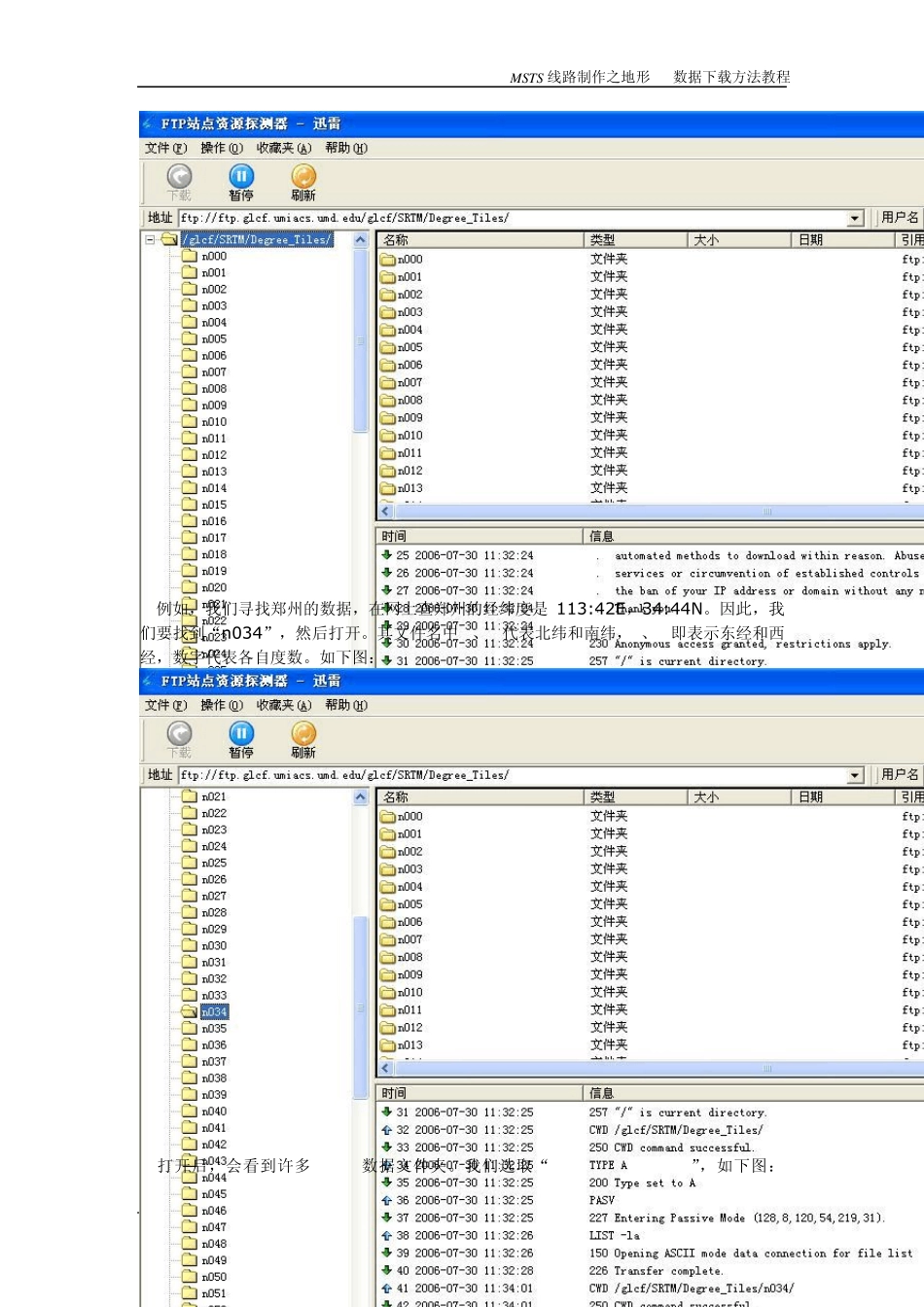Image resolution: width=924 pixels, height=1307 pixels.
Task: Open the address dropdown in the upper window
Action: click(x=855, y=219)
